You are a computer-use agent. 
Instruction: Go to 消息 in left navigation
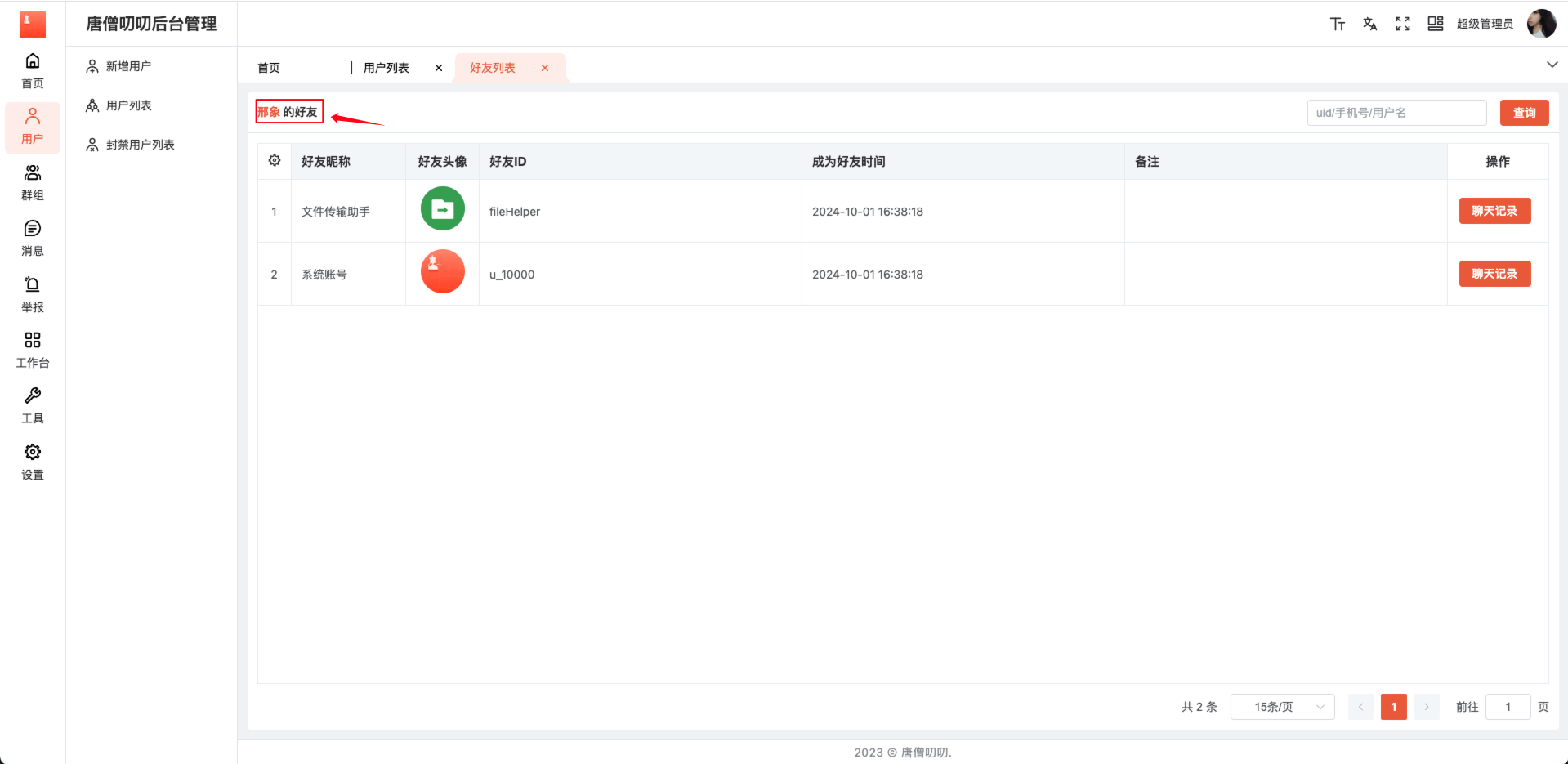[x=33, y=238]
